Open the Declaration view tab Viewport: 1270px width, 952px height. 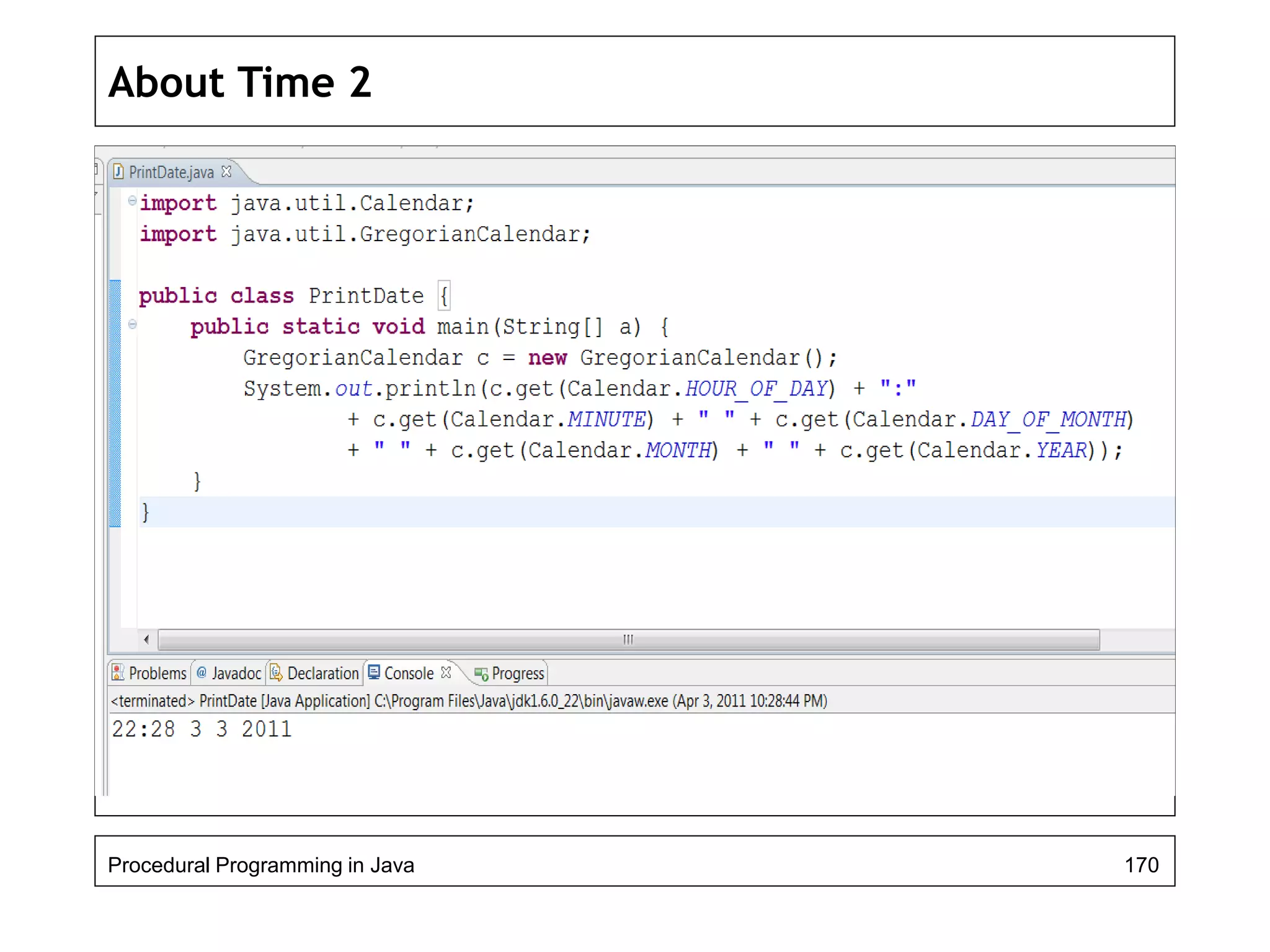tap(315, 673)
